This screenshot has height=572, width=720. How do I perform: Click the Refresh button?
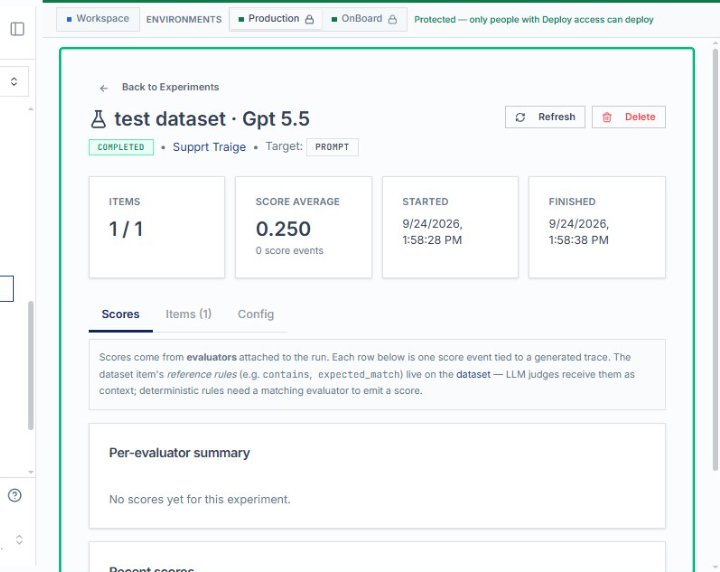coord(545,117)
